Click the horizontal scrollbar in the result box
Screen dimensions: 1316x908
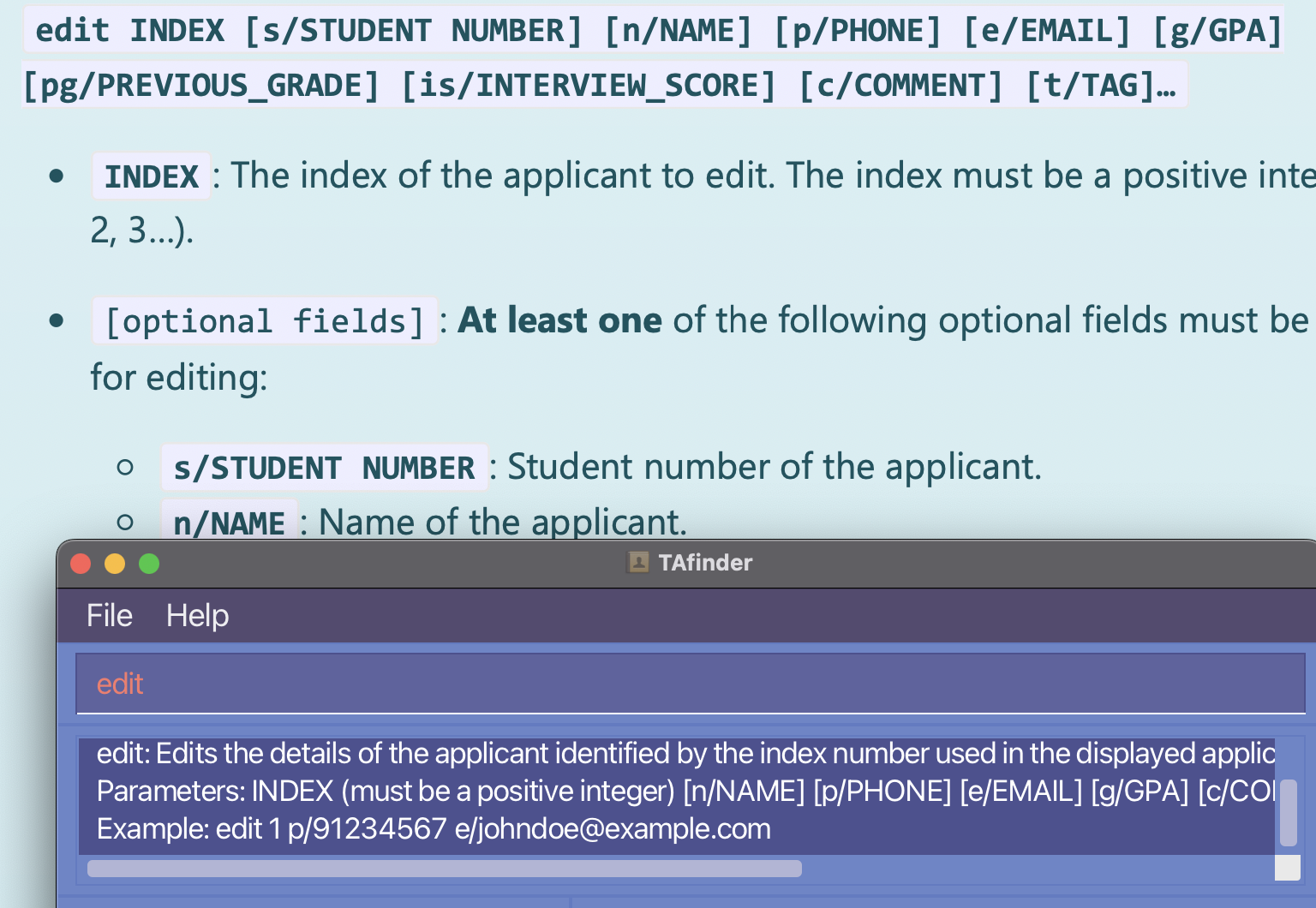tap(444, 869)
